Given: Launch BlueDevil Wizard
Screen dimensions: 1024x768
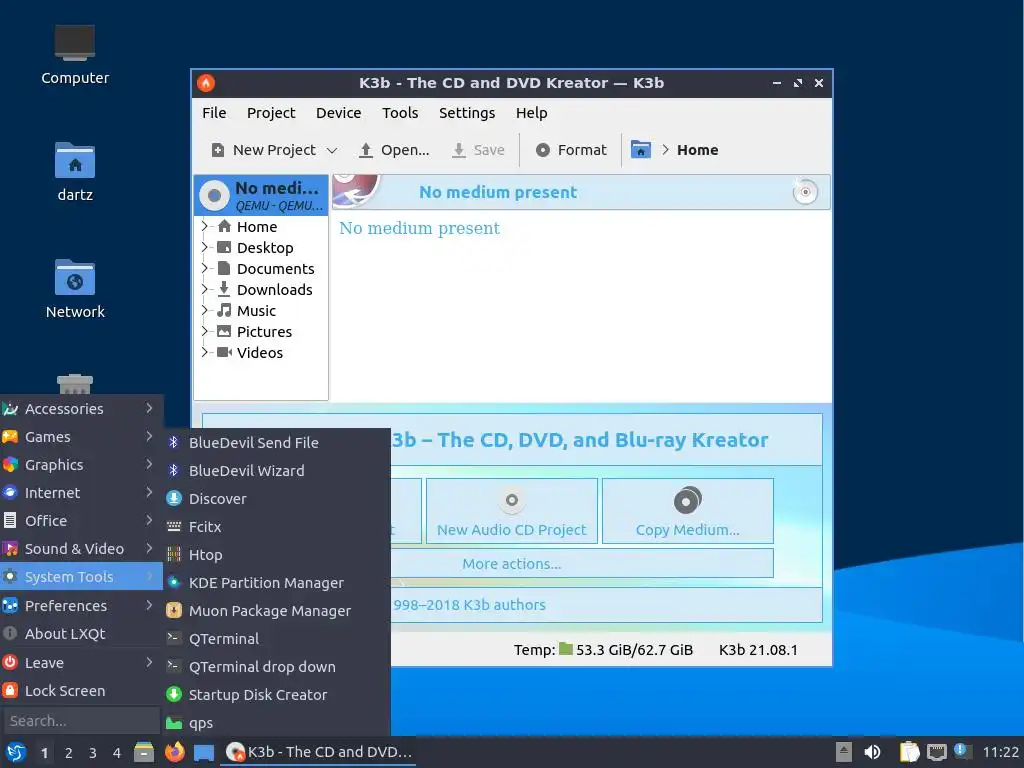Looking at the screenshot, I should pyautogui.click(x=276, y=470).
